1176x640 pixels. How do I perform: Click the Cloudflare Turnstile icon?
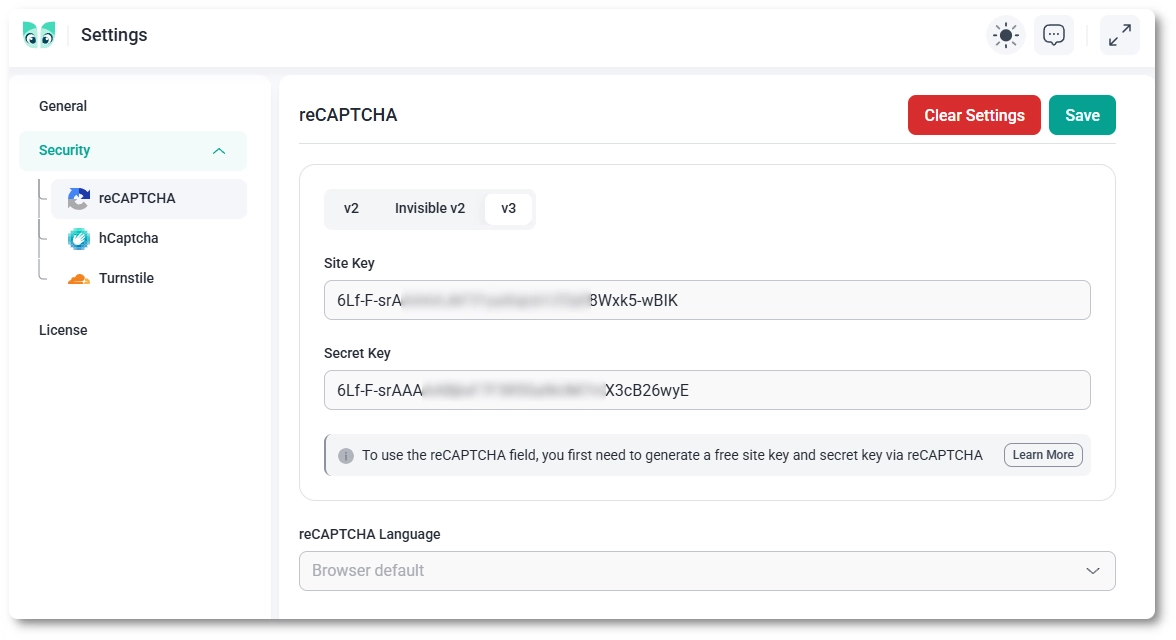point(79,278)
